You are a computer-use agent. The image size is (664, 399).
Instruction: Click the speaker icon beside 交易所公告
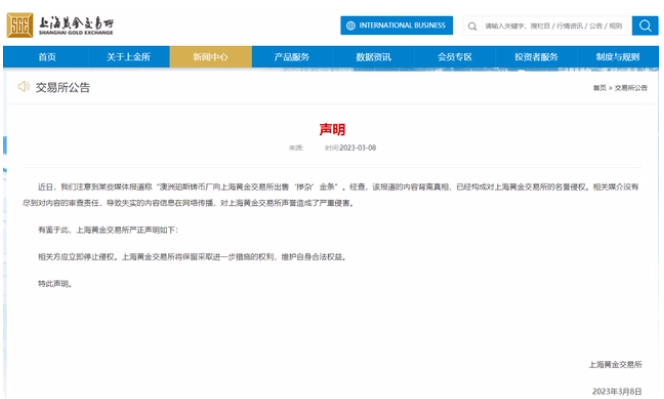(24, 87)
